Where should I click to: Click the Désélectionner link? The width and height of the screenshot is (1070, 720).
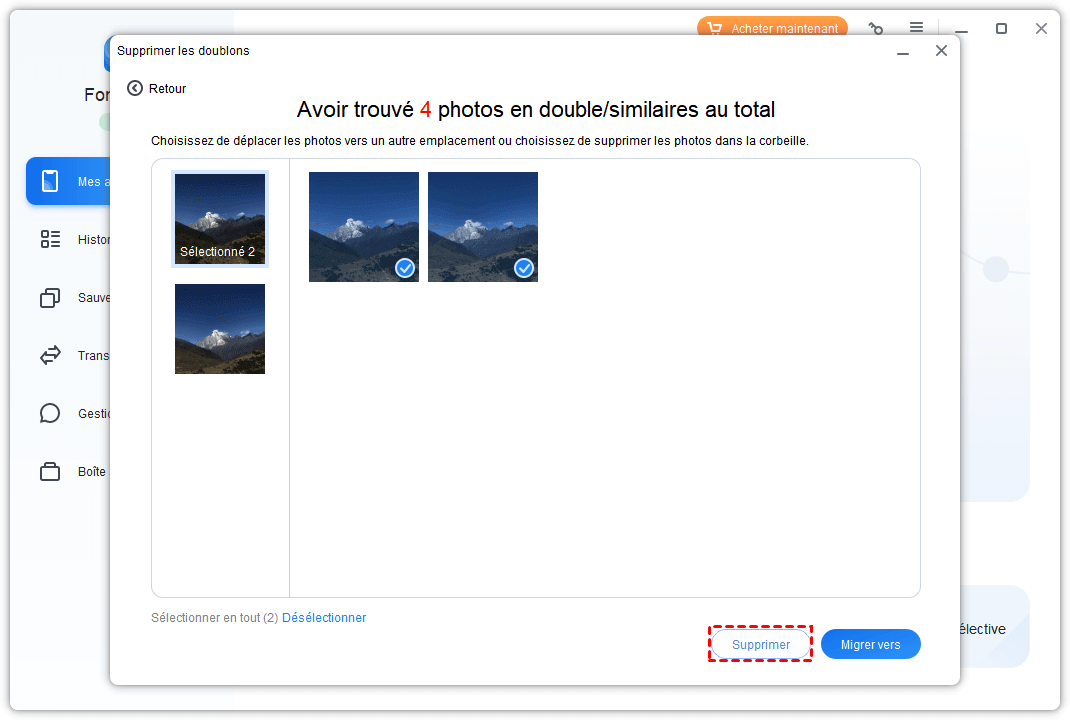(x=324, y=618)
